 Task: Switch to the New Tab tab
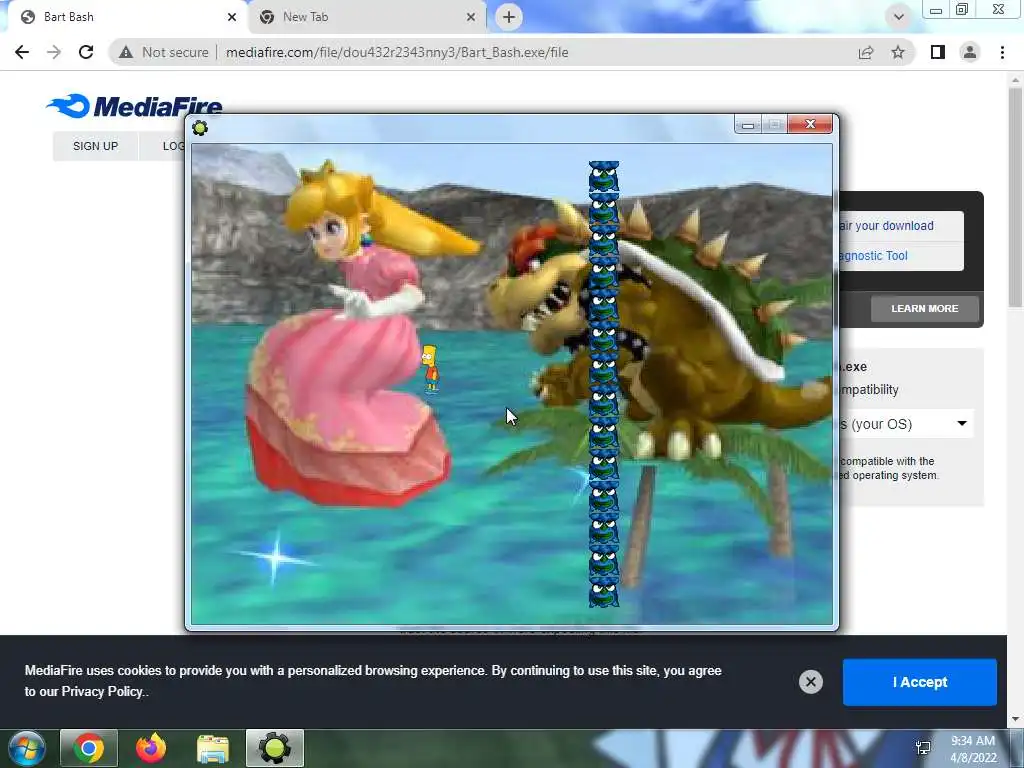(x=366, y=17)
